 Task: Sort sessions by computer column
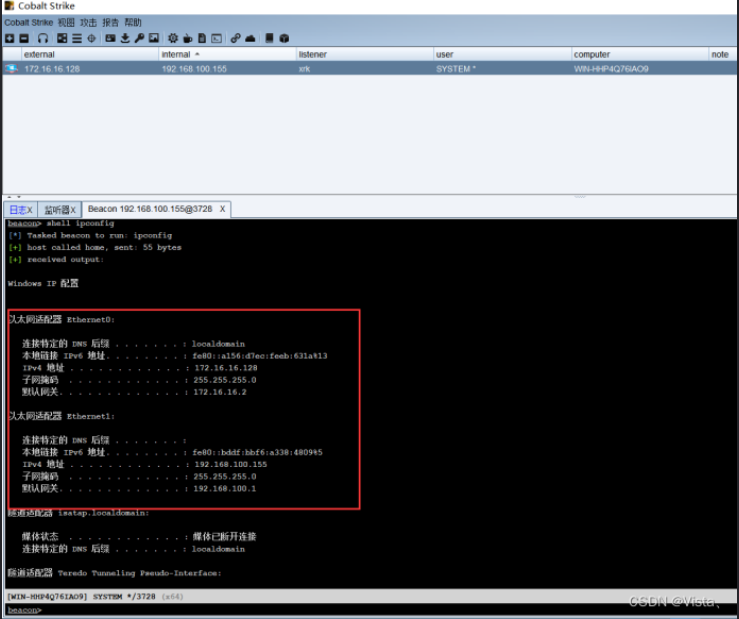coord(640,54)
